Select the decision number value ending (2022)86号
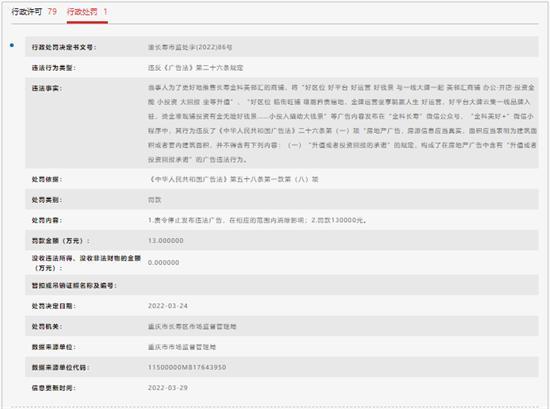This screenshot has width=550, height=409. (x=190, y=47)
